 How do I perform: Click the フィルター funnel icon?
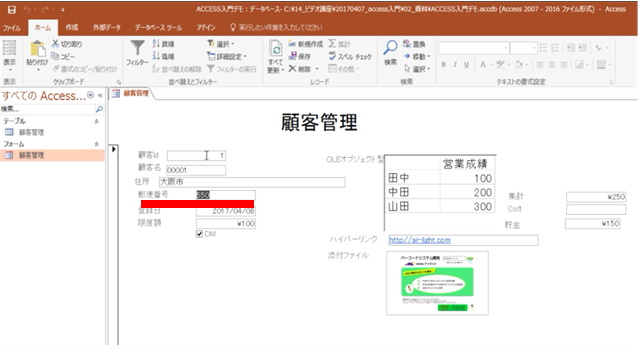coord(137,47)
